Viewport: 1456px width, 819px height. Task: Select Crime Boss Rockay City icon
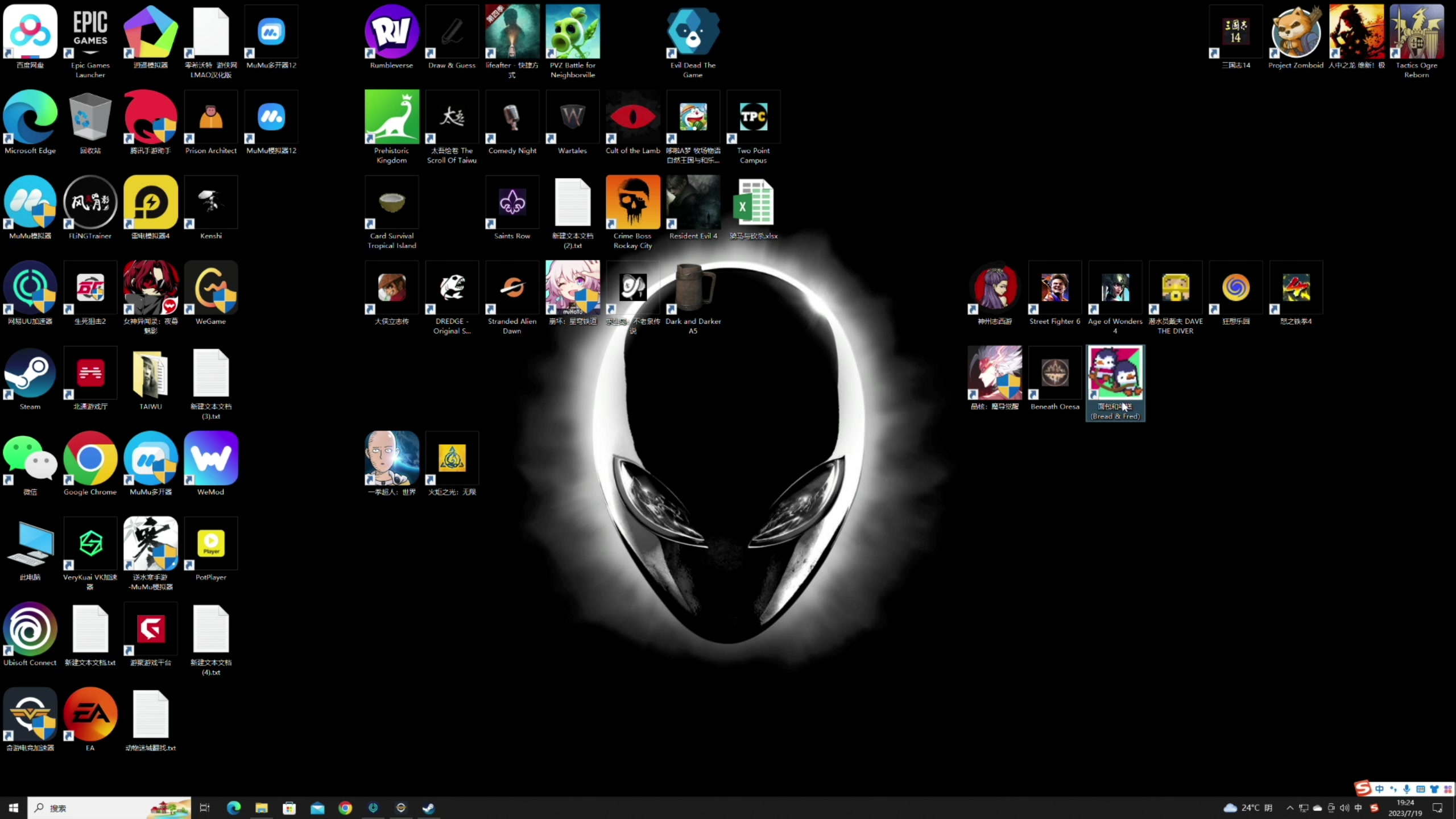[633, 212]
